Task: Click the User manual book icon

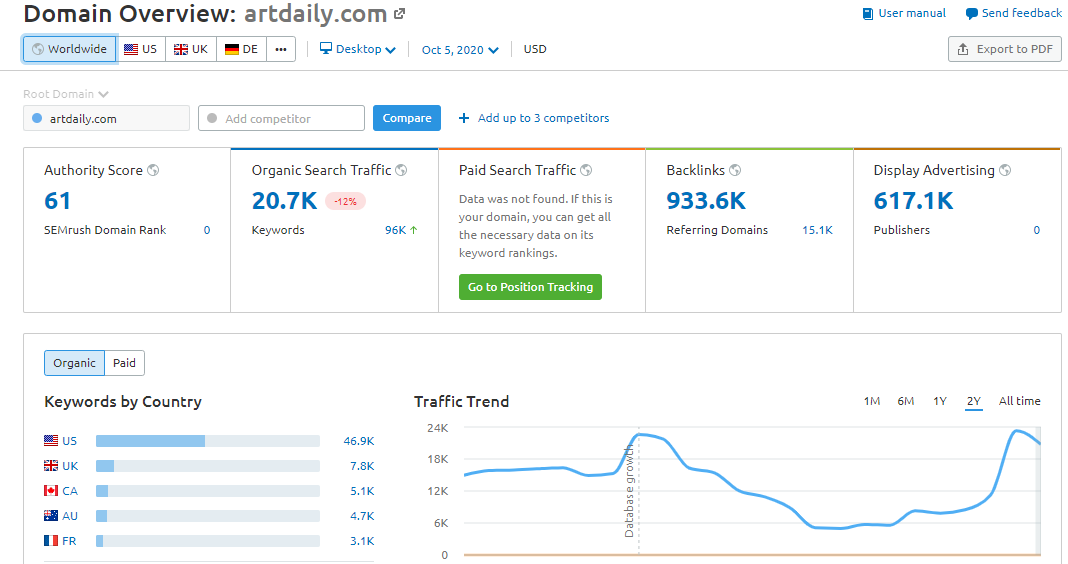Action: 868,14
